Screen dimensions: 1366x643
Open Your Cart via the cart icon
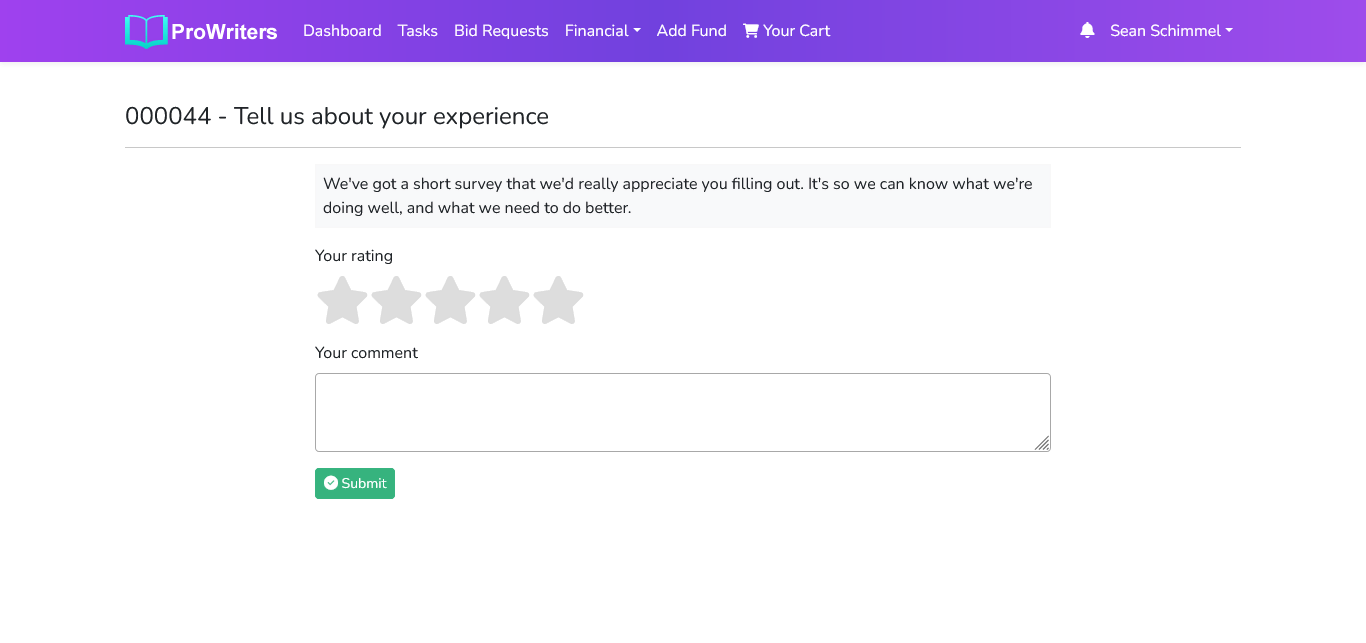click(x=751, y=31)
